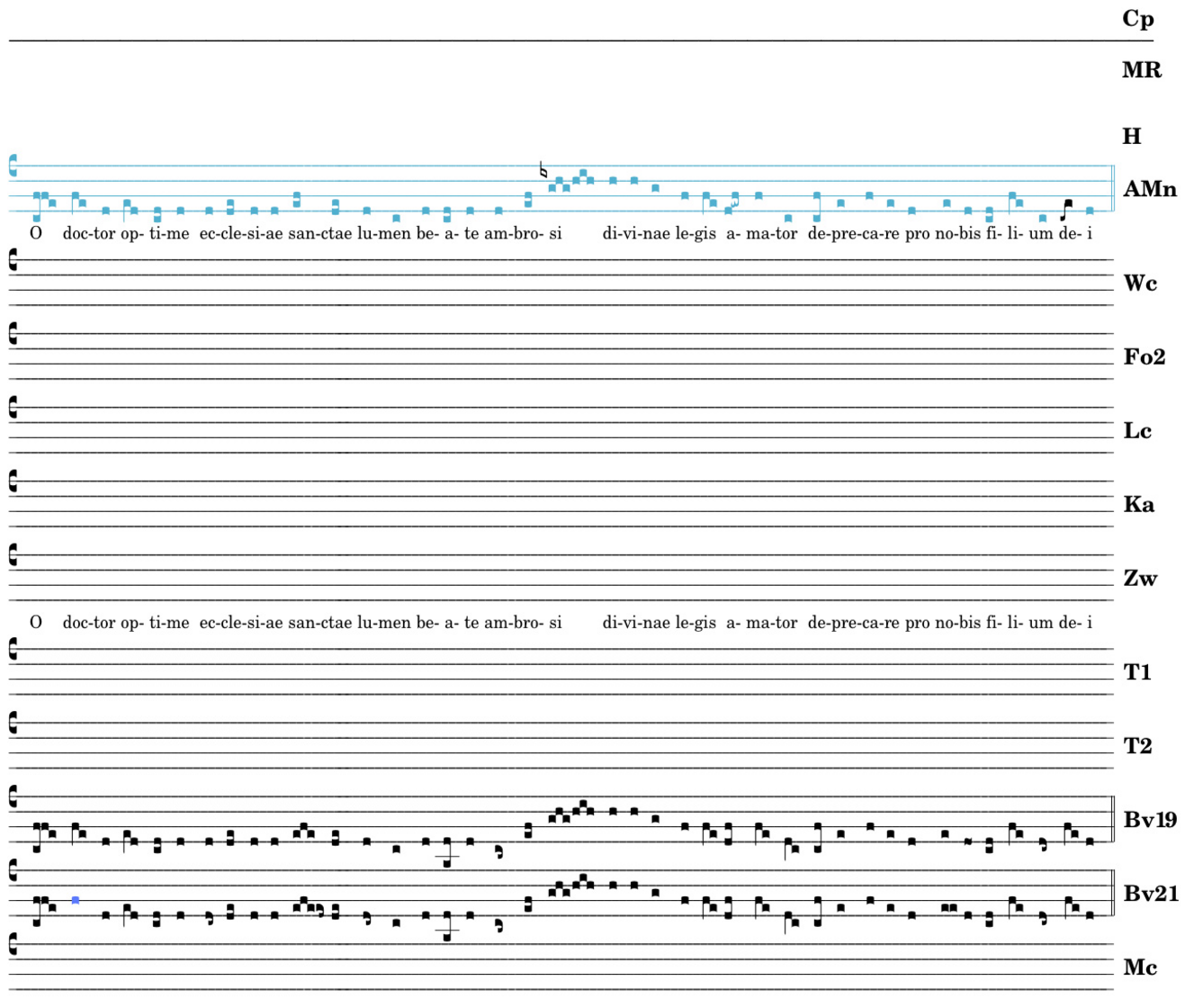Image resolution: width=1185 pixels, height=1008 pixels.
Task: Select the MR source label
Action: (x=1141, y=70)
